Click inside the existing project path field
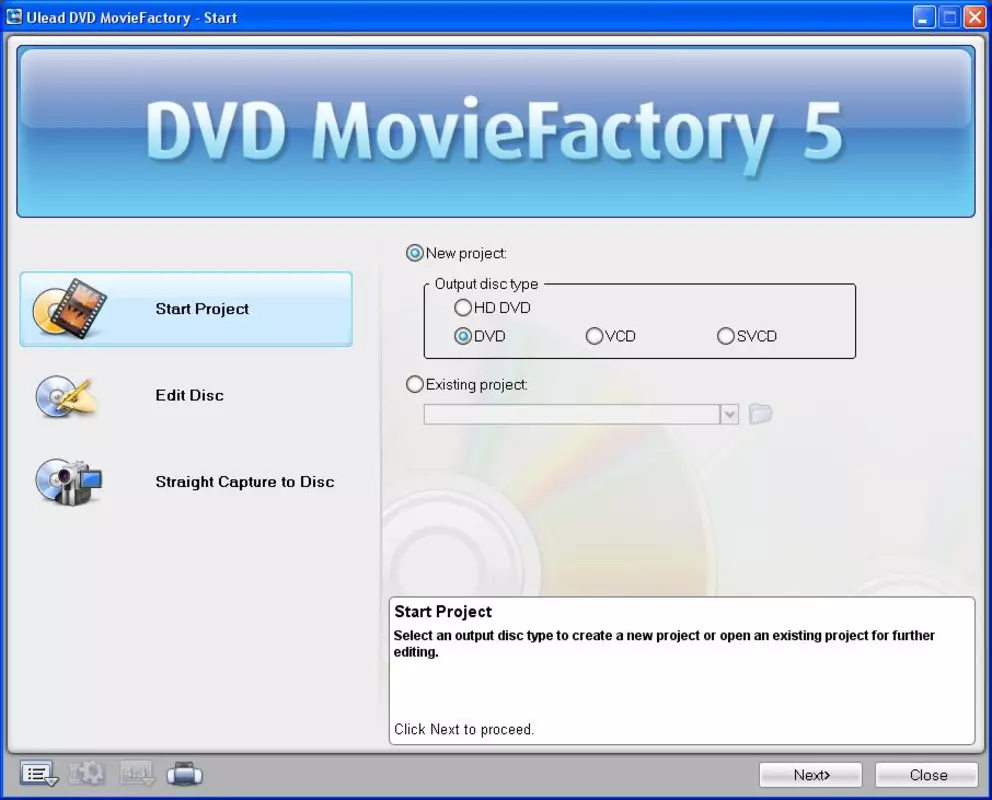This screenshot has width=992, height=800. [571, 415]
